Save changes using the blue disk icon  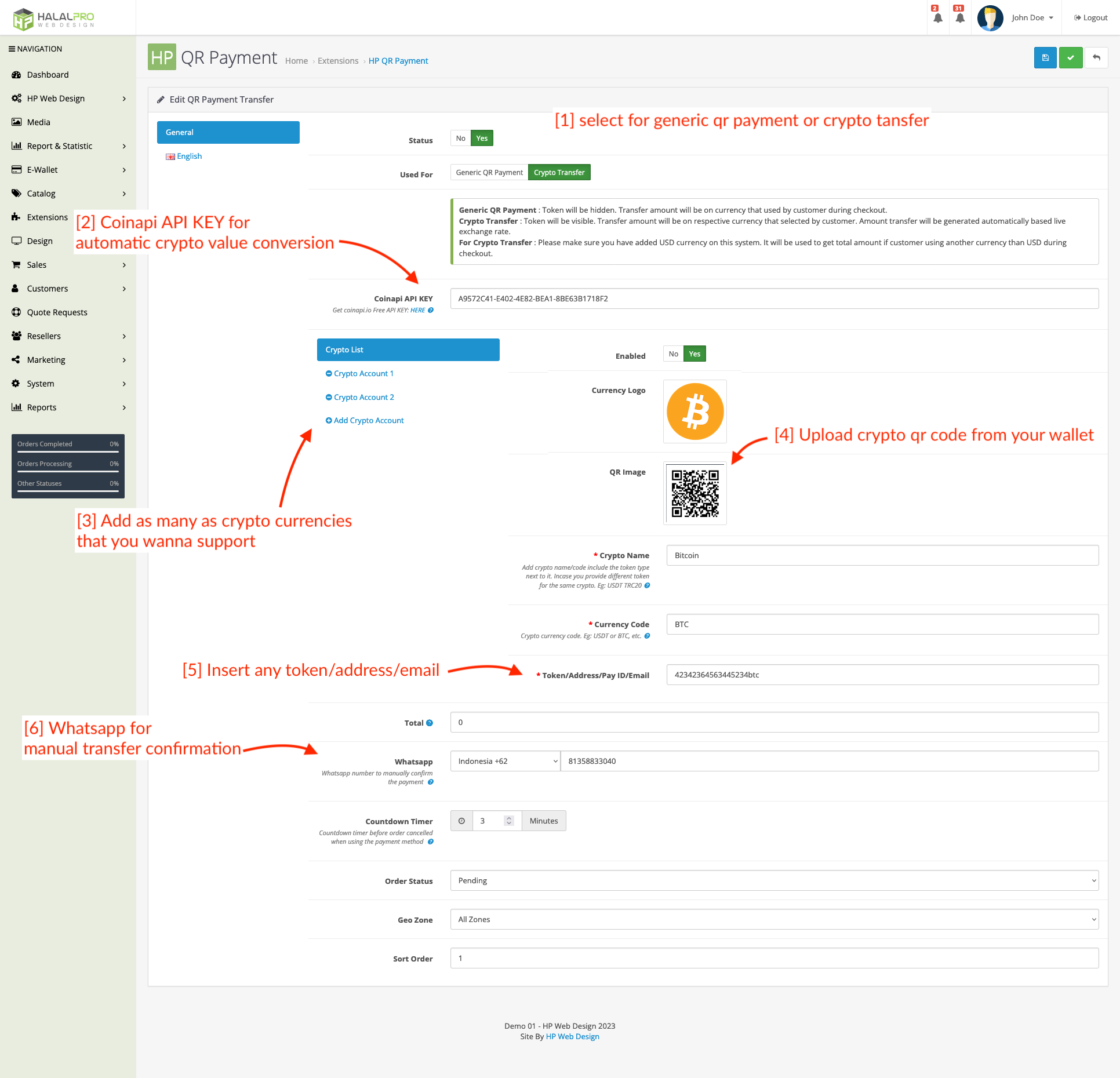pos(1045,57)
